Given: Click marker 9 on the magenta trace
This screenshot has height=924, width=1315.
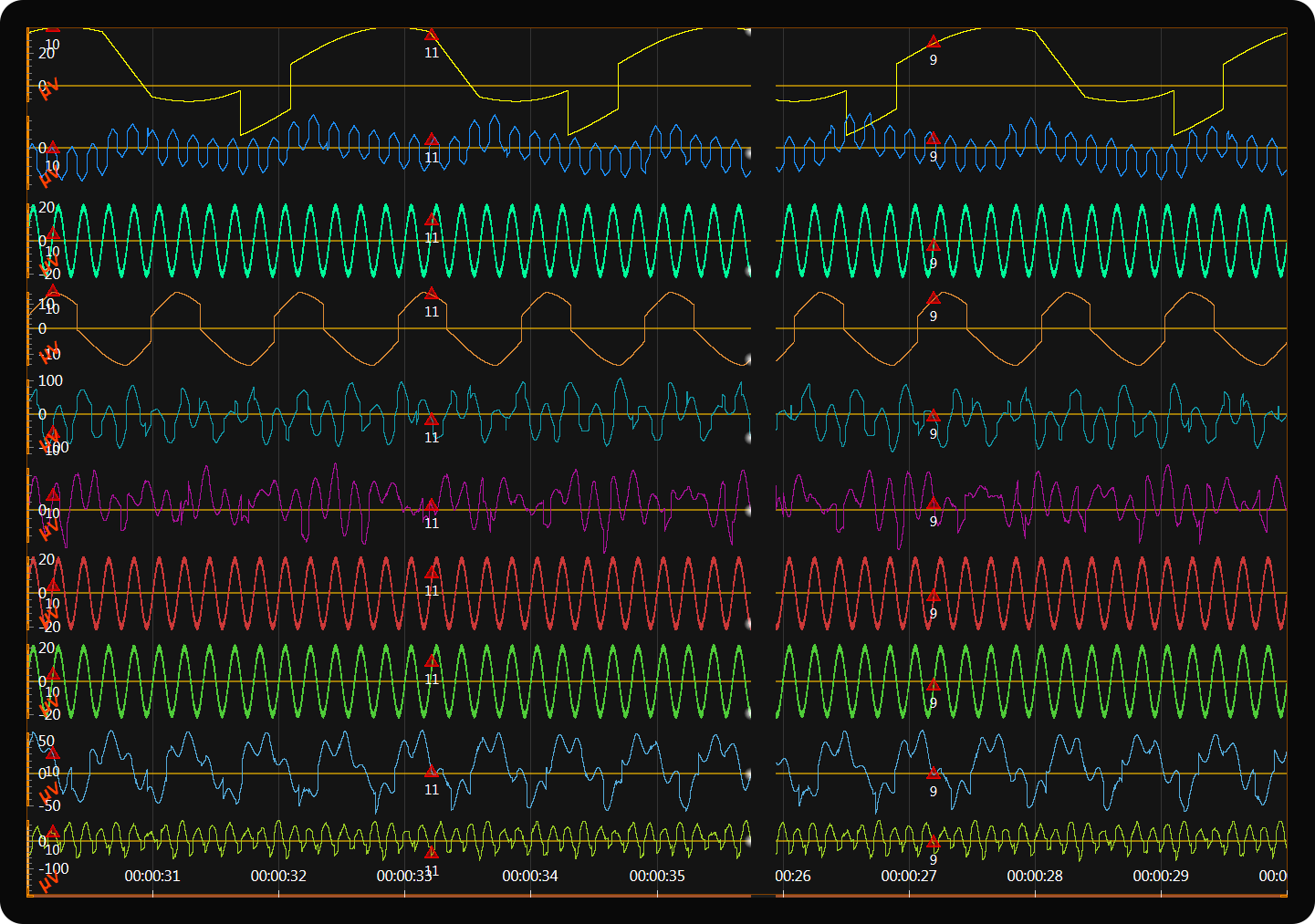Looking at the screenshot, I should (x=934, y=504).
